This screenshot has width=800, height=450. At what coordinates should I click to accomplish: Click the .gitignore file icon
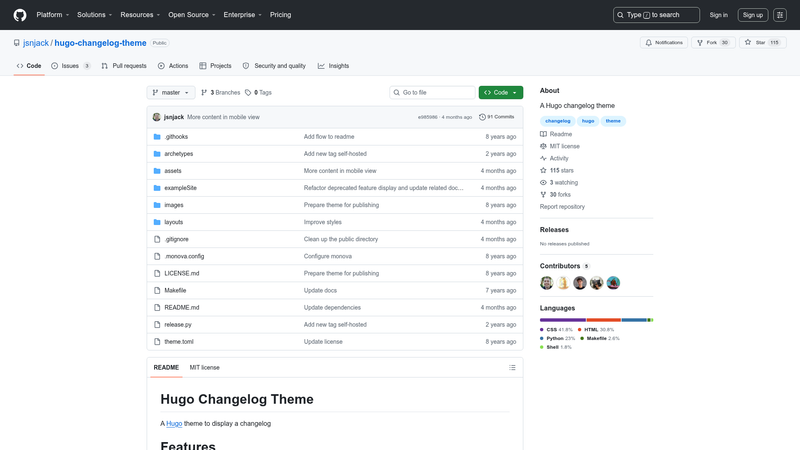[157, 239]
